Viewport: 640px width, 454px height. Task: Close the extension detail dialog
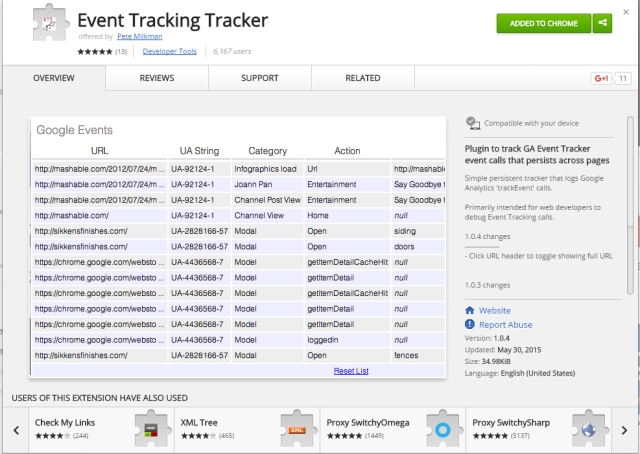pos(626,12)
